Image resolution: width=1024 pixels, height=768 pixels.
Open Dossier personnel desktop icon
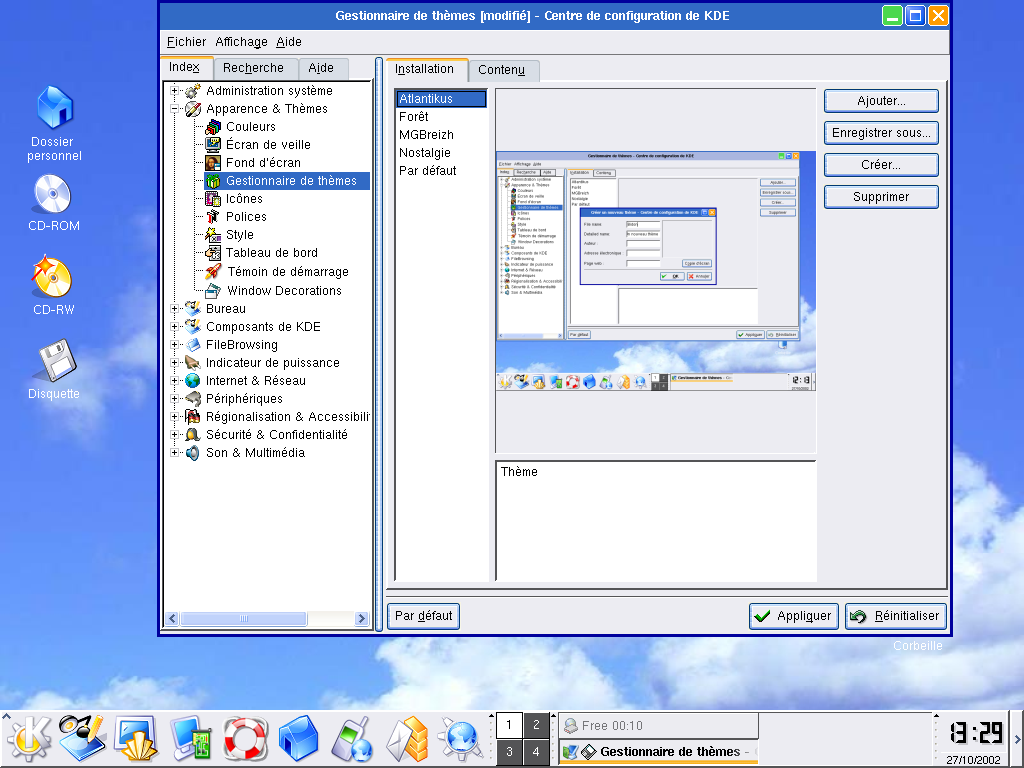click(x=54, y=108)
